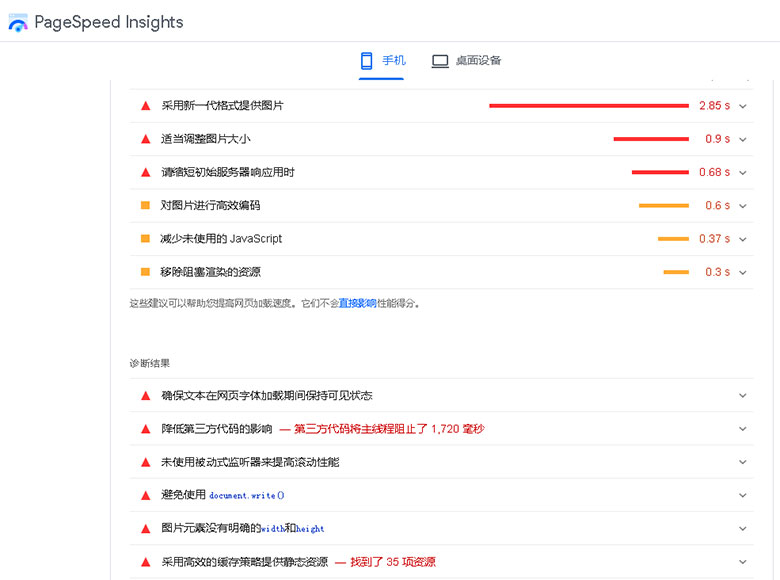Click red triangle beside 采用新一代格式提供图片
Screen dimensions: 780x580
[x=146, y=105]
